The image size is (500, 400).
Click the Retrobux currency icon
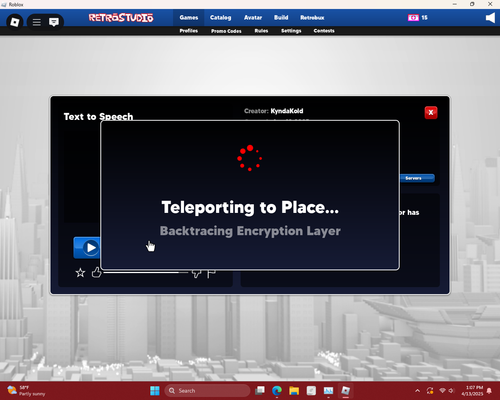coord(413,18)
